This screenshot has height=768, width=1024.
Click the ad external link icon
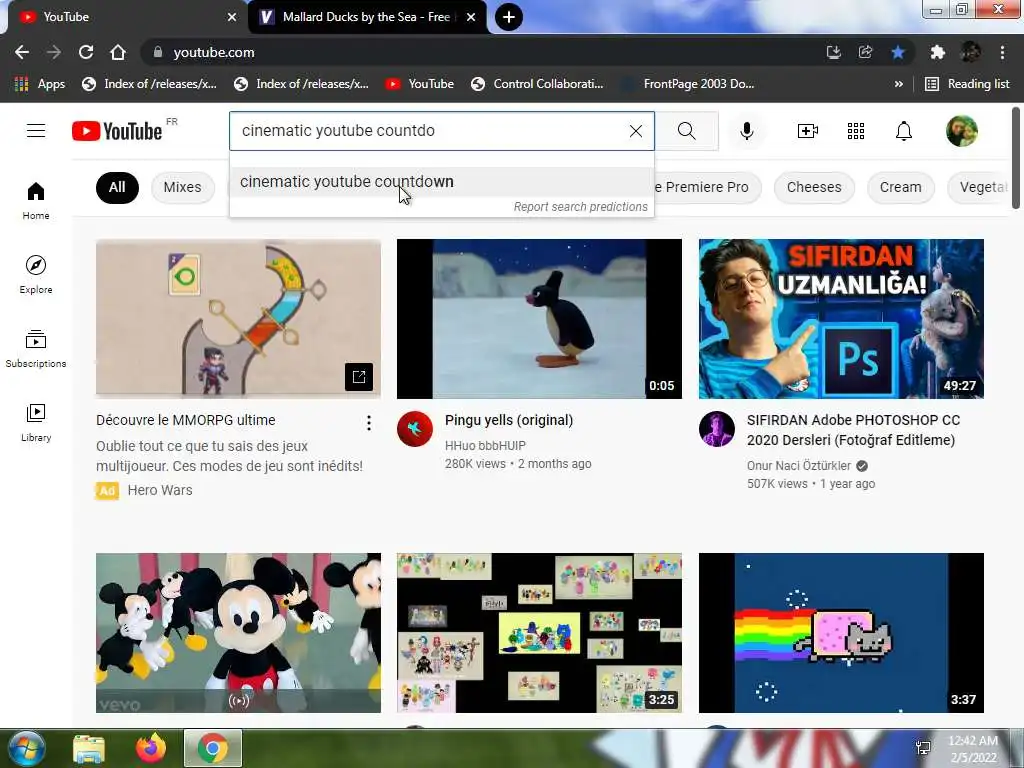359,377
